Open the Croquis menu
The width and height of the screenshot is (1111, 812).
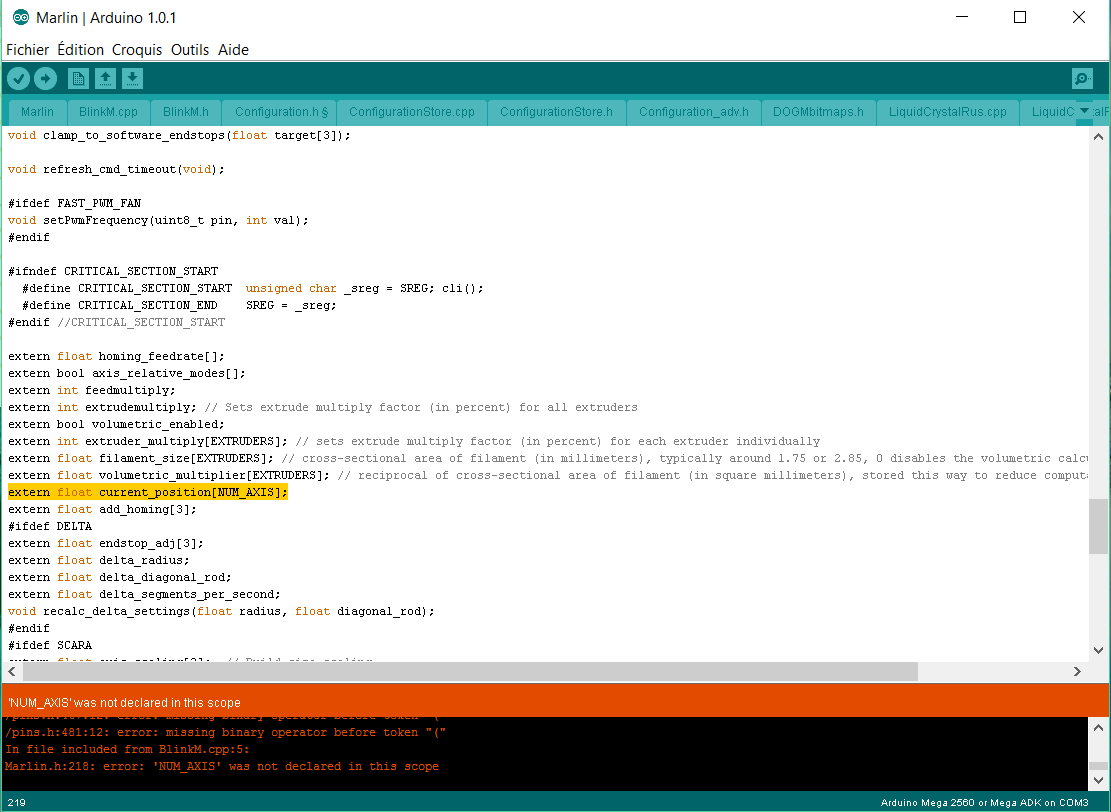[137, 50]
